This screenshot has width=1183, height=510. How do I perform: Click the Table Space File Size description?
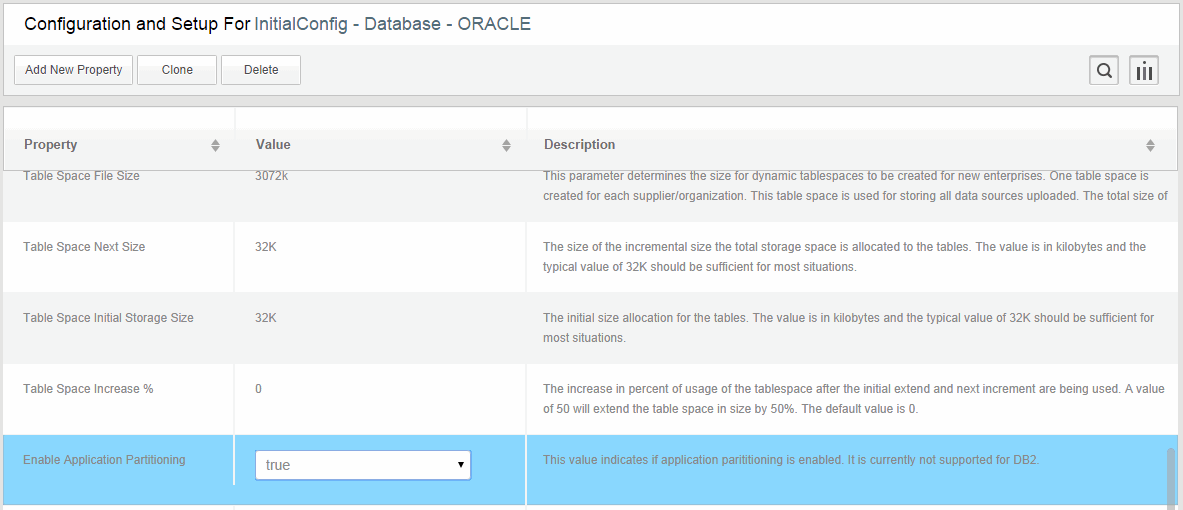point(856,186)
